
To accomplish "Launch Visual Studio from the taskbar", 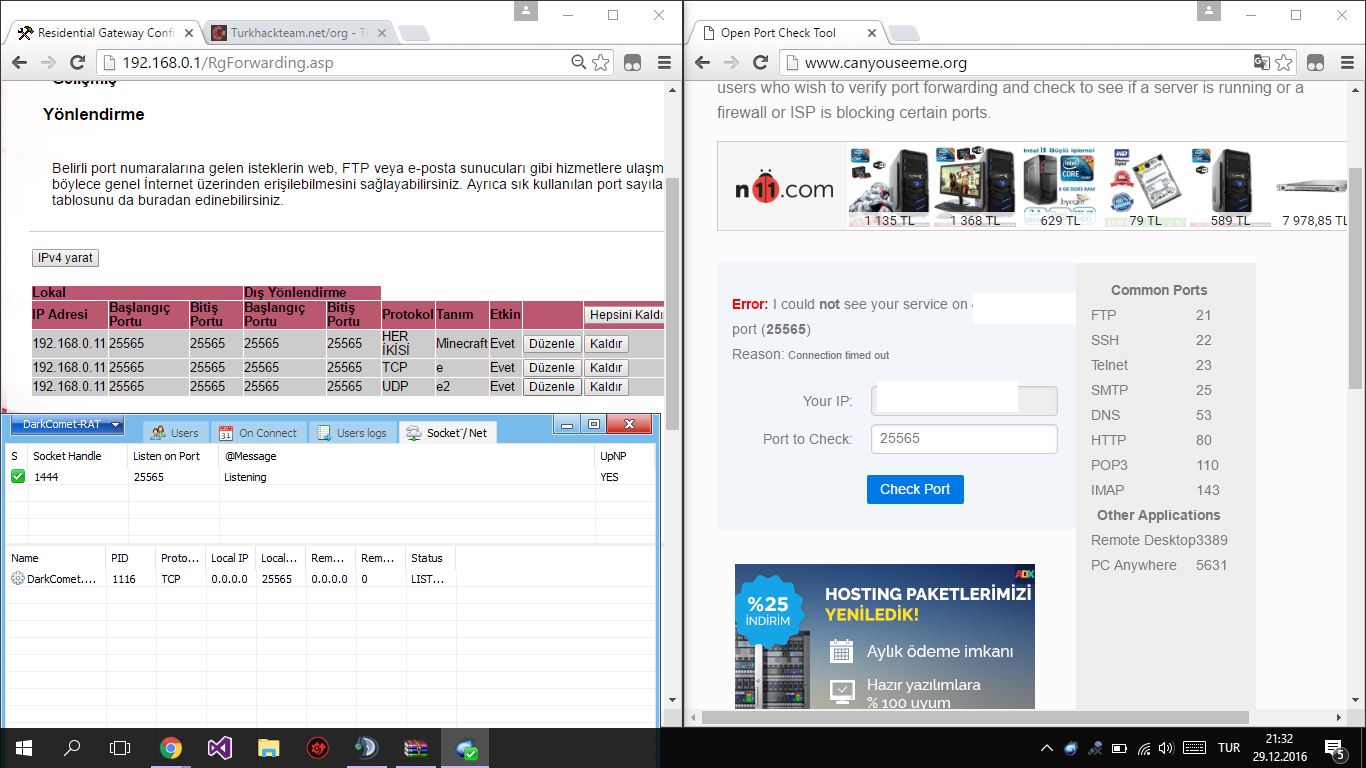I will tap(220, 747).
